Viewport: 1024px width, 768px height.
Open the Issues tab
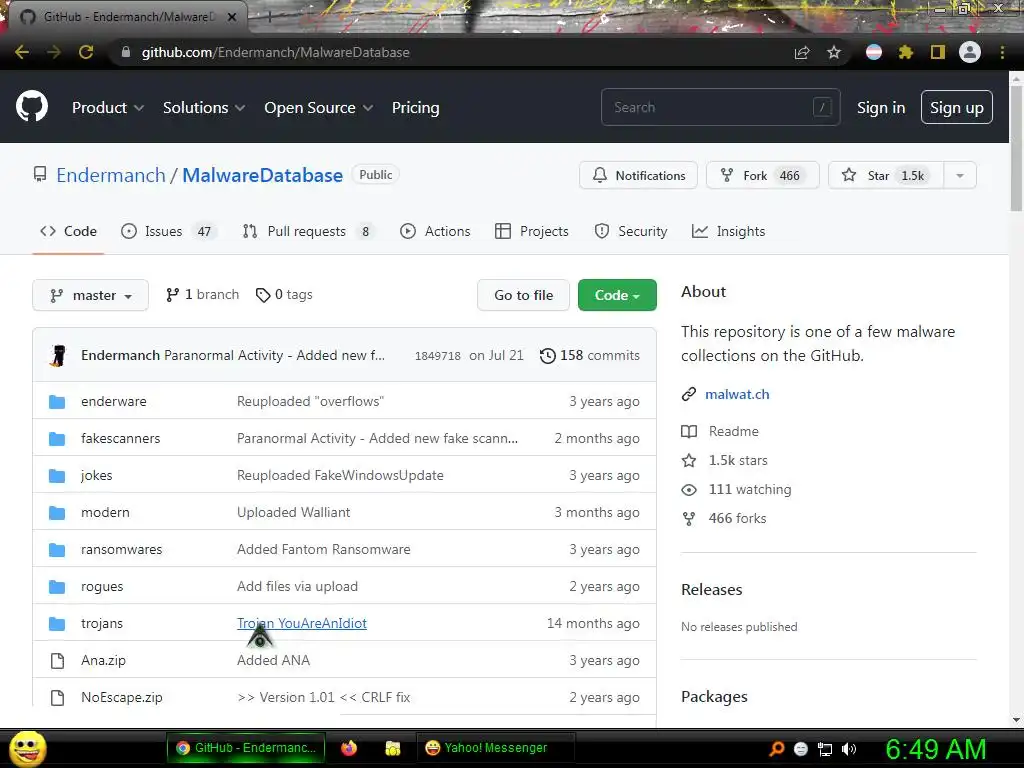coord(168,231)
